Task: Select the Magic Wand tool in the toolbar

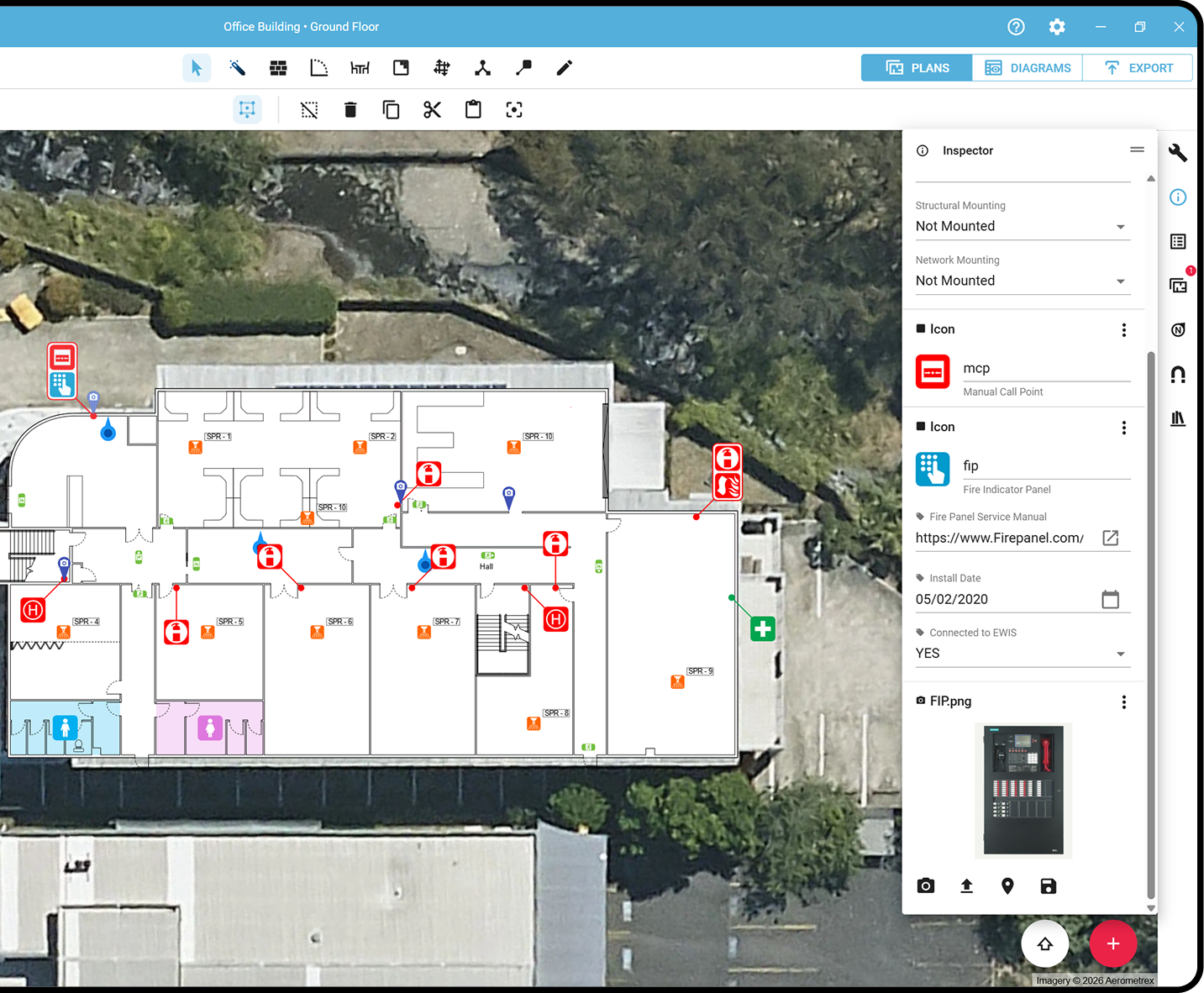Action: [x=237, y=67]
